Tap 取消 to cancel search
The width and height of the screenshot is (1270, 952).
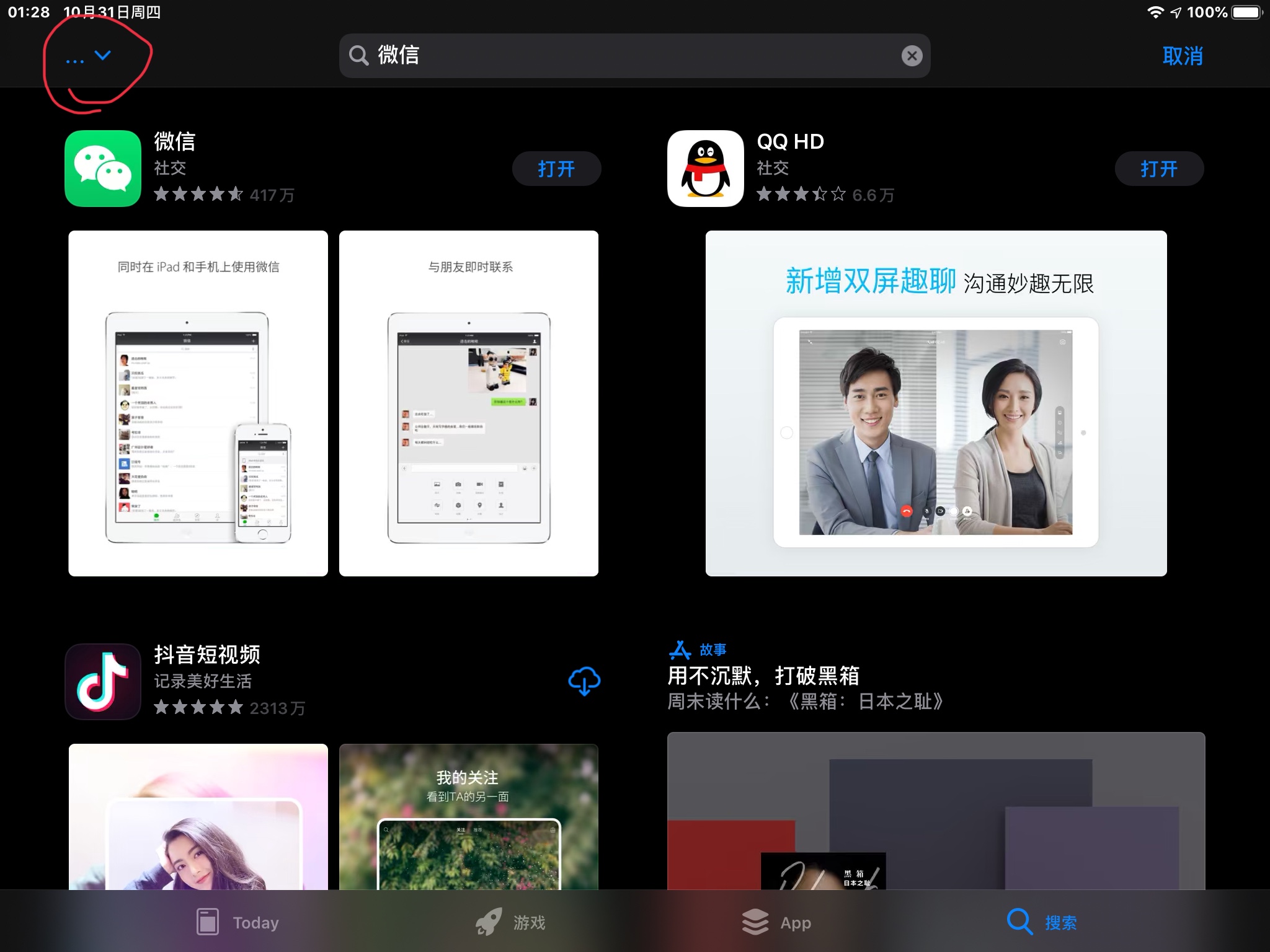coord(1182,56)
